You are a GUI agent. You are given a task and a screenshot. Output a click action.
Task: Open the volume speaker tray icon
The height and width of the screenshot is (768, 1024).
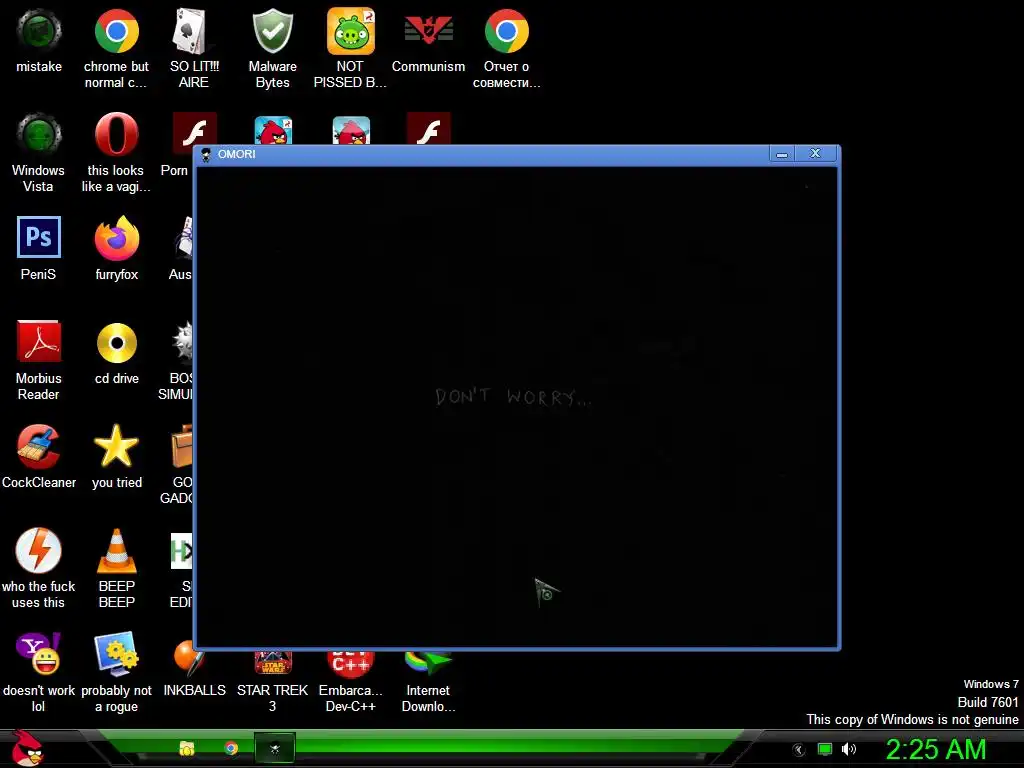[x=849, y=749]
